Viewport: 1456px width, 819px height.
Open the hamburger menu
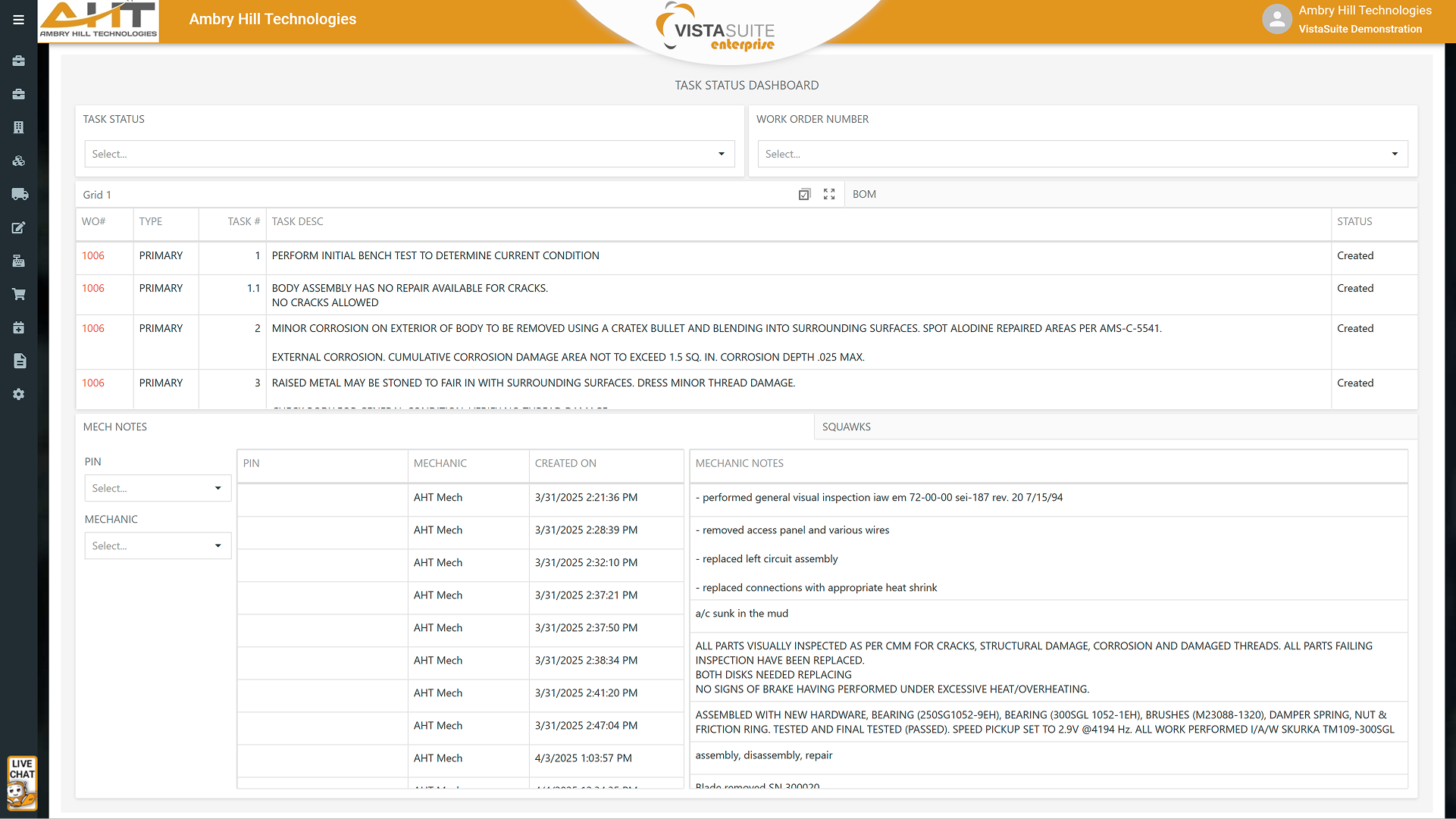(x=18, y=20)
